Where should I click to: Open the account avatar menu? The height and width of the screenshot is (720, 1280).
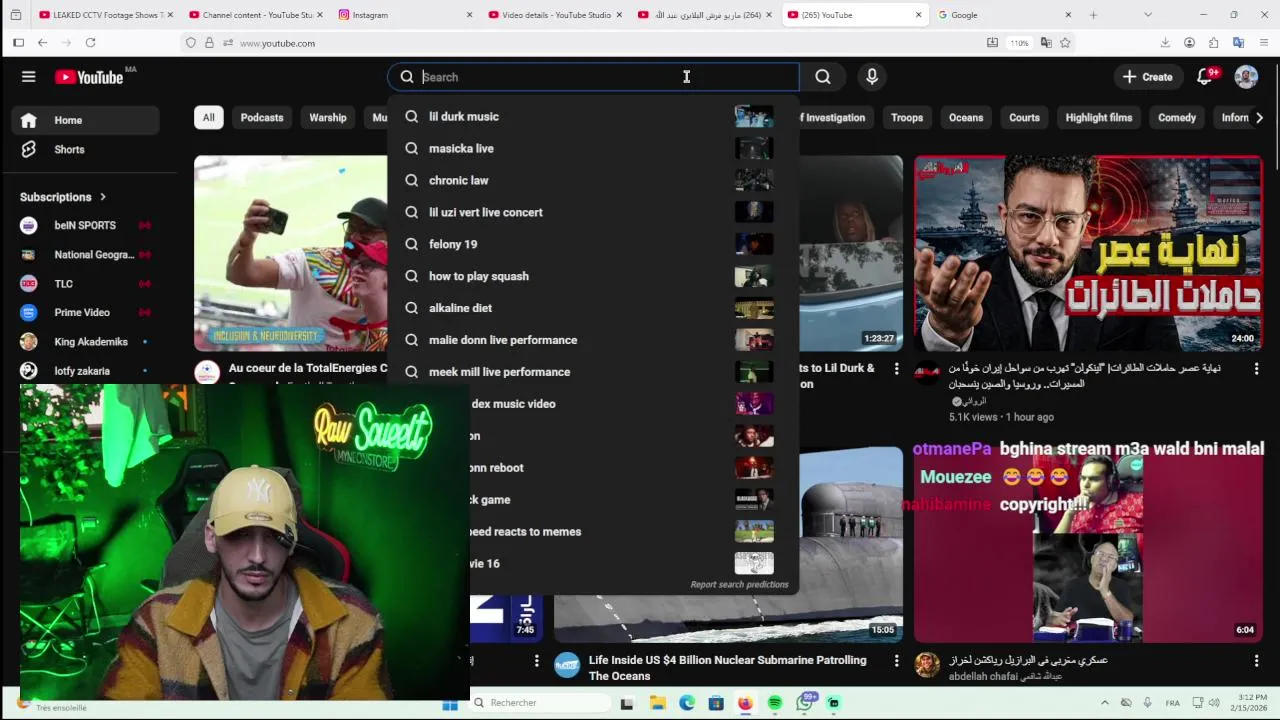(1246, 77)
